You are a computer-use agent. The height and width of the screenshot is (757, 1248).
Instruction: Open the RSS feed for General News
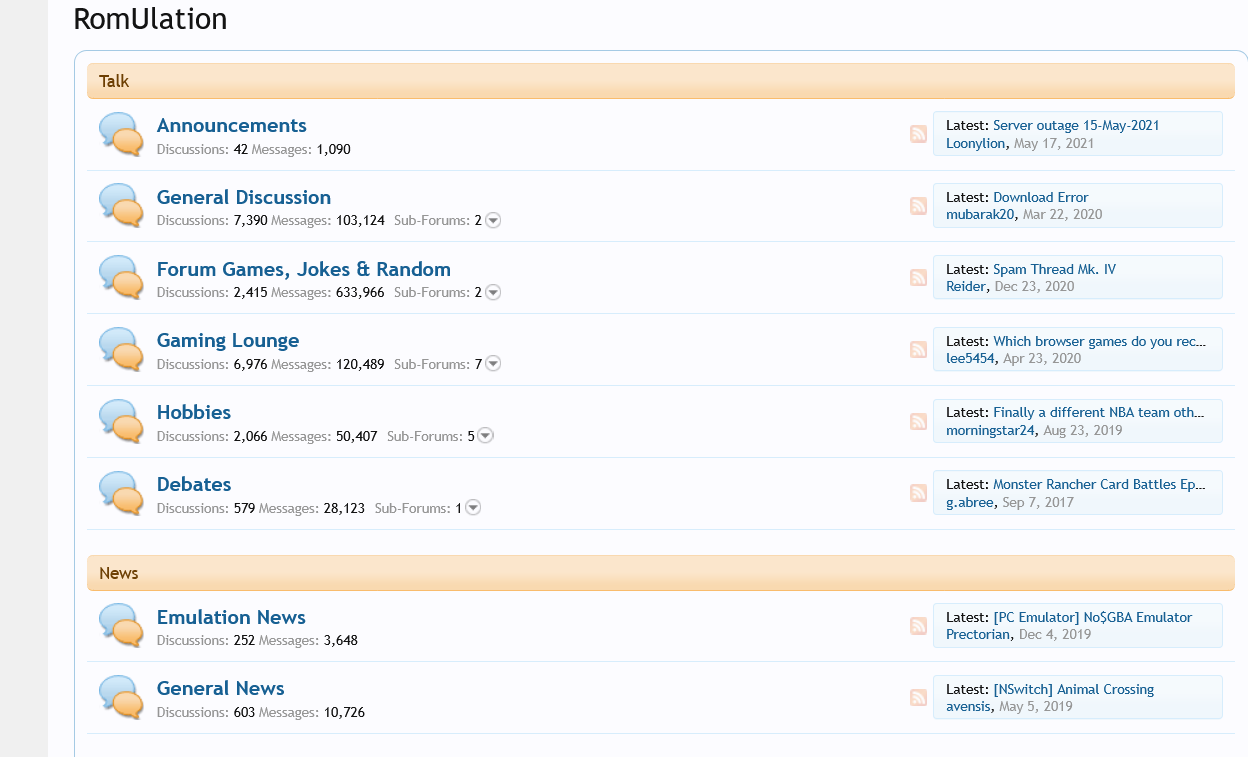click(918, 698)
